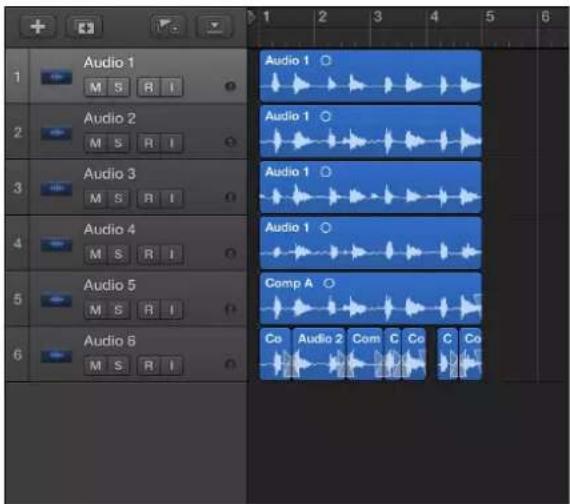Solo the Audio 3 track
The height and width of the screenshot is (504, 570).
point(118,199)
